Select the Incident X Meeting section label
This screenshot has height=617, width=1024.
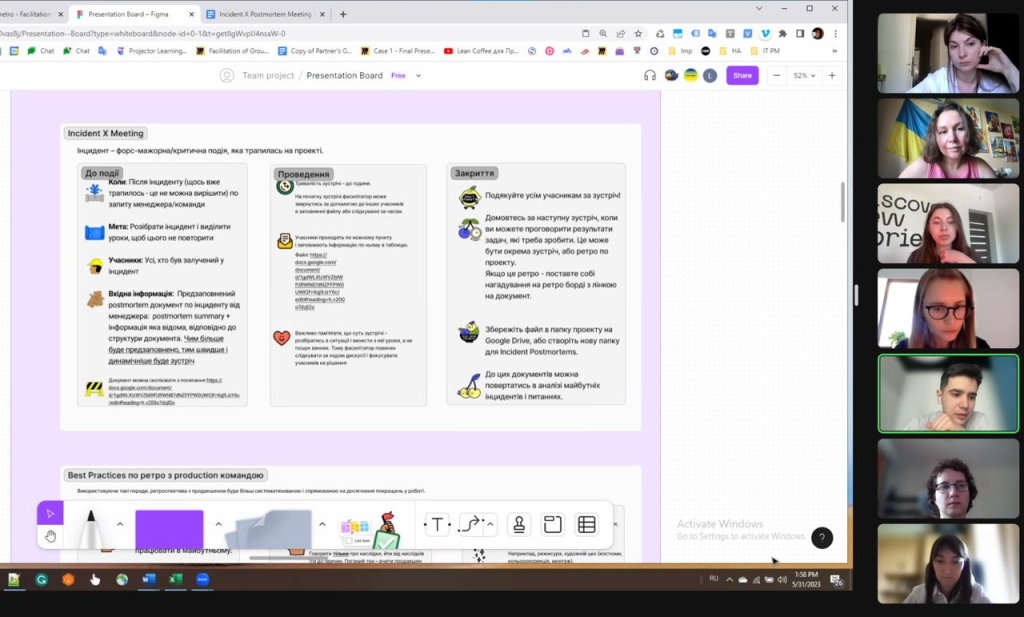pyautogui.click(x=105, y=133)
